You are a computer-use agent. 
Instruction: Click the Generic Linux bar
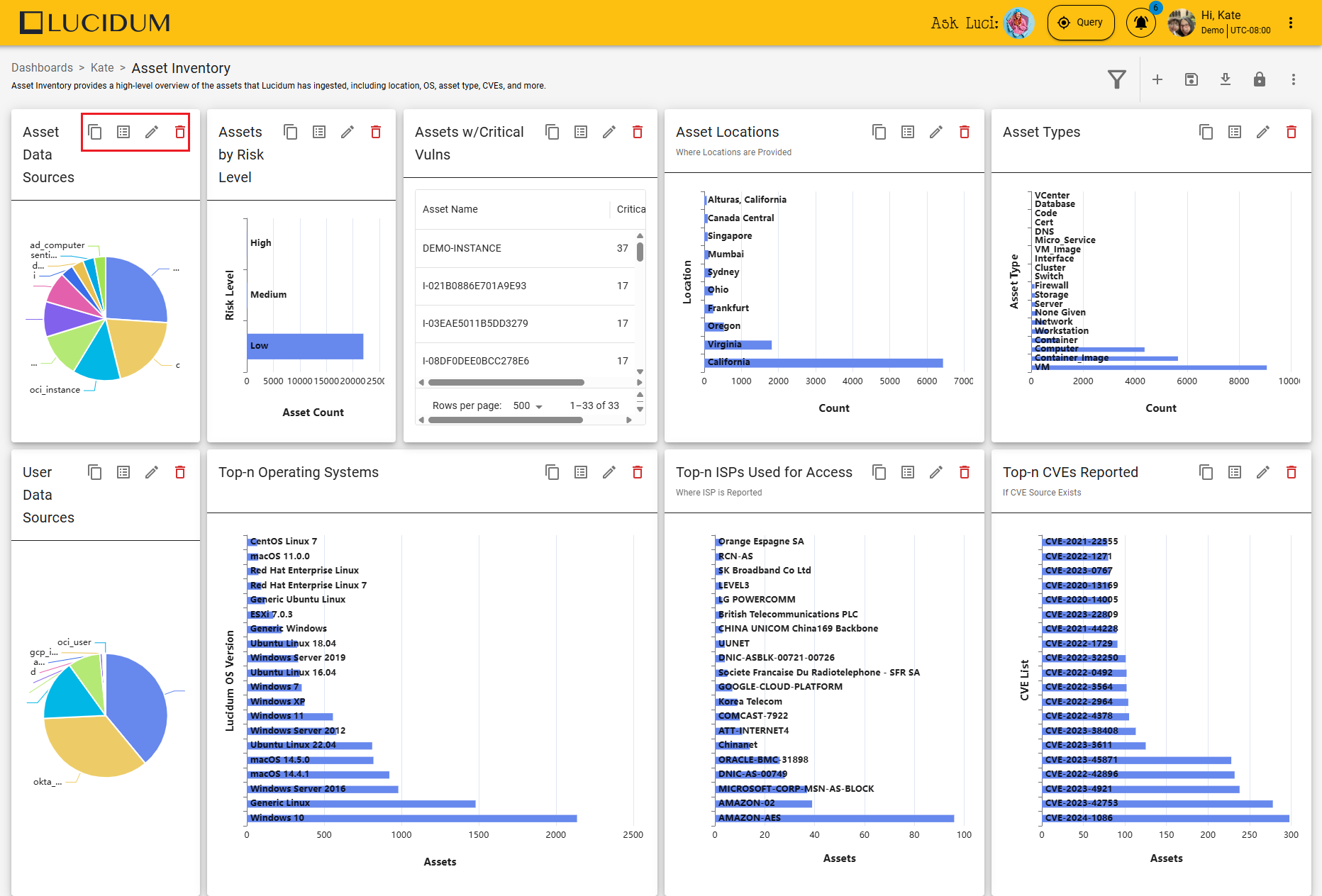tap(361, 803)
